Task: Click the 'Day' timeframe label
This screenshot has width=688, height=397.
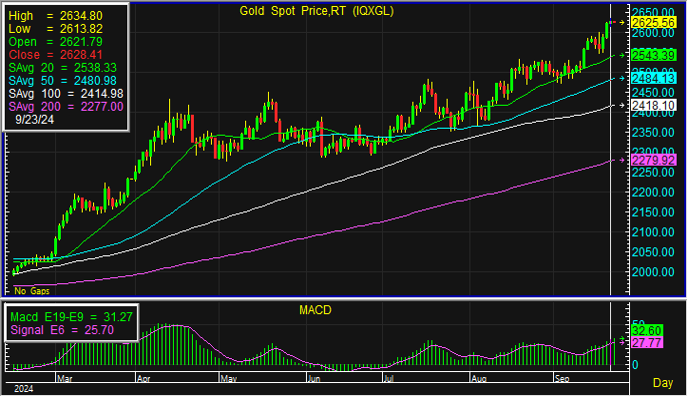Action: tap(663, 383)
